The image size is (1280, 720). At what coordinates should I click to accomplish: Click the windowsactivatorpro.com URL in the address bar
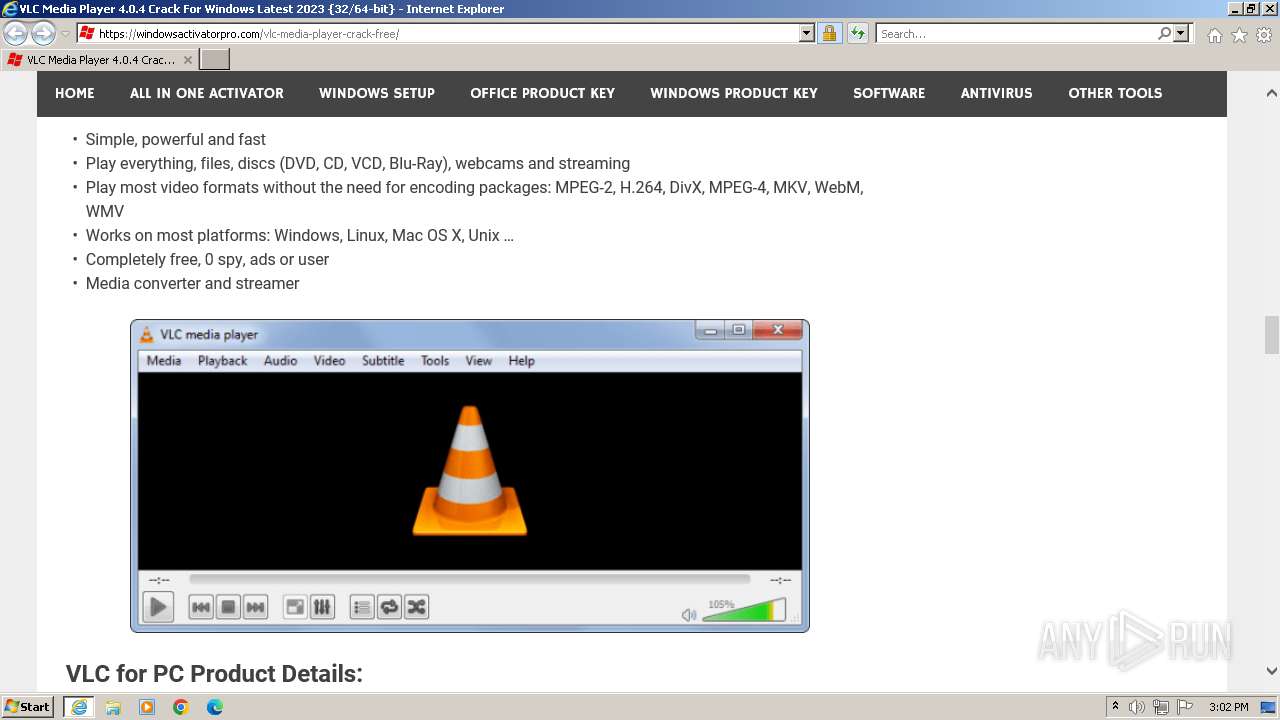coord(248,34)
